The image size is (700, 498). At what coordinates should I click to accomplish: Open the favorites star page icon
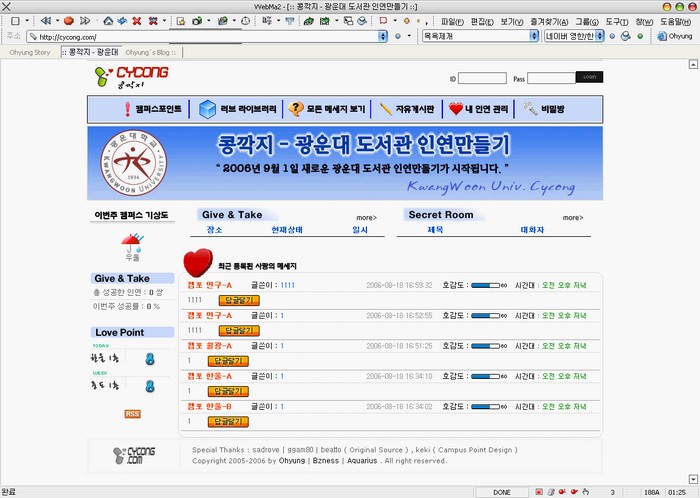(x=181, y=21)
